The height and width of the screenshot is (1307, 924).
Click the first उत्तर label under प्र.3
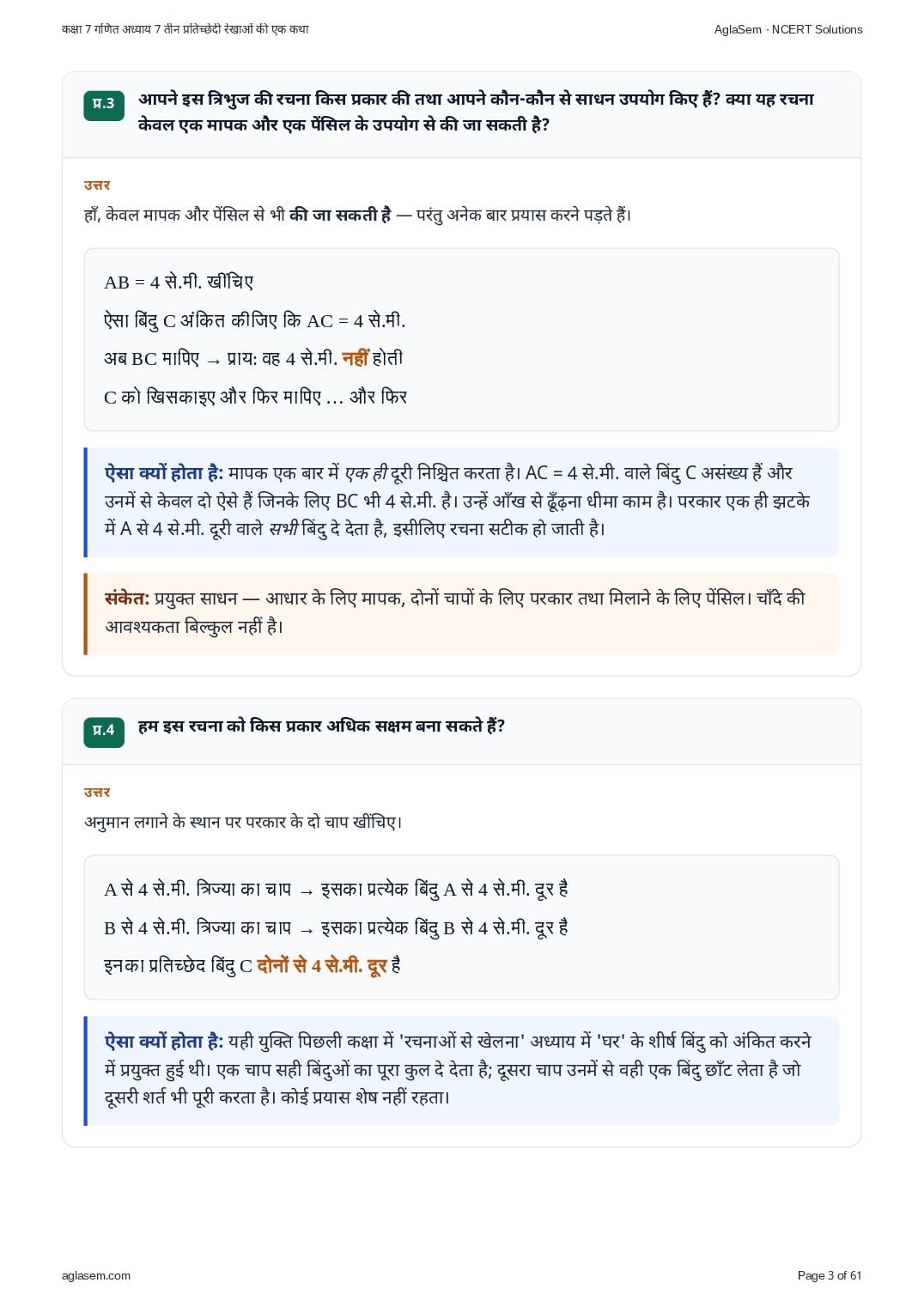pos(97,185)
